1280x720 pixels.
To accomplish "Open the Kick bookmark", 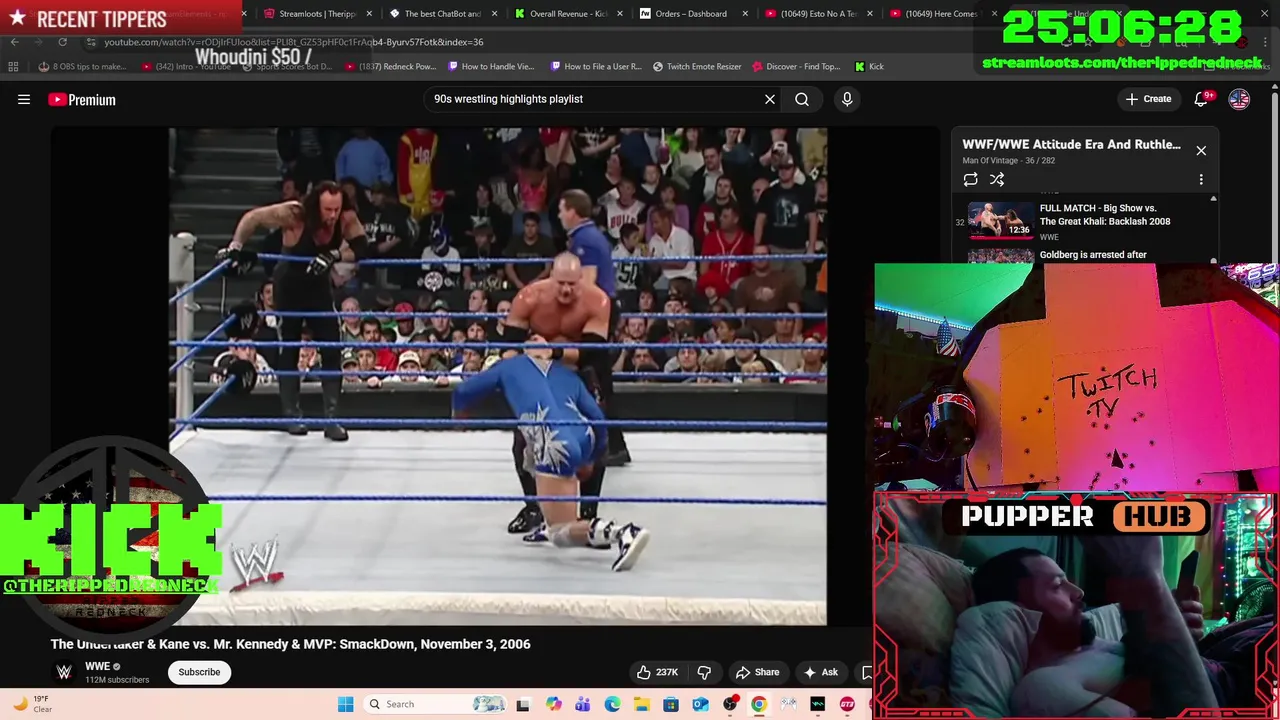I will coord(869,67).
